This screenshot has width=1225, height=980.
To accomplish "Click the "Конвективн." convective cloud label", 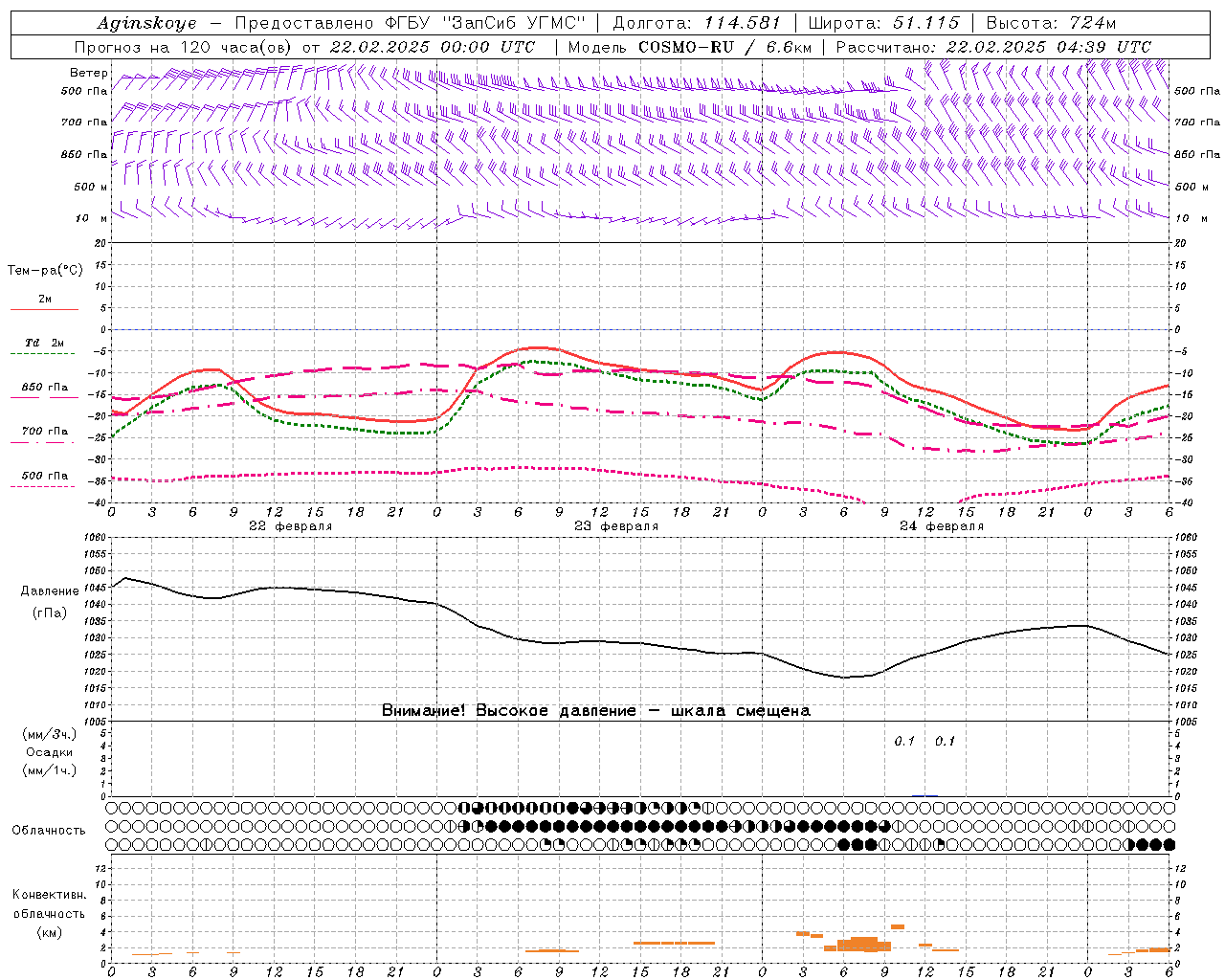I will click(49, 895).
